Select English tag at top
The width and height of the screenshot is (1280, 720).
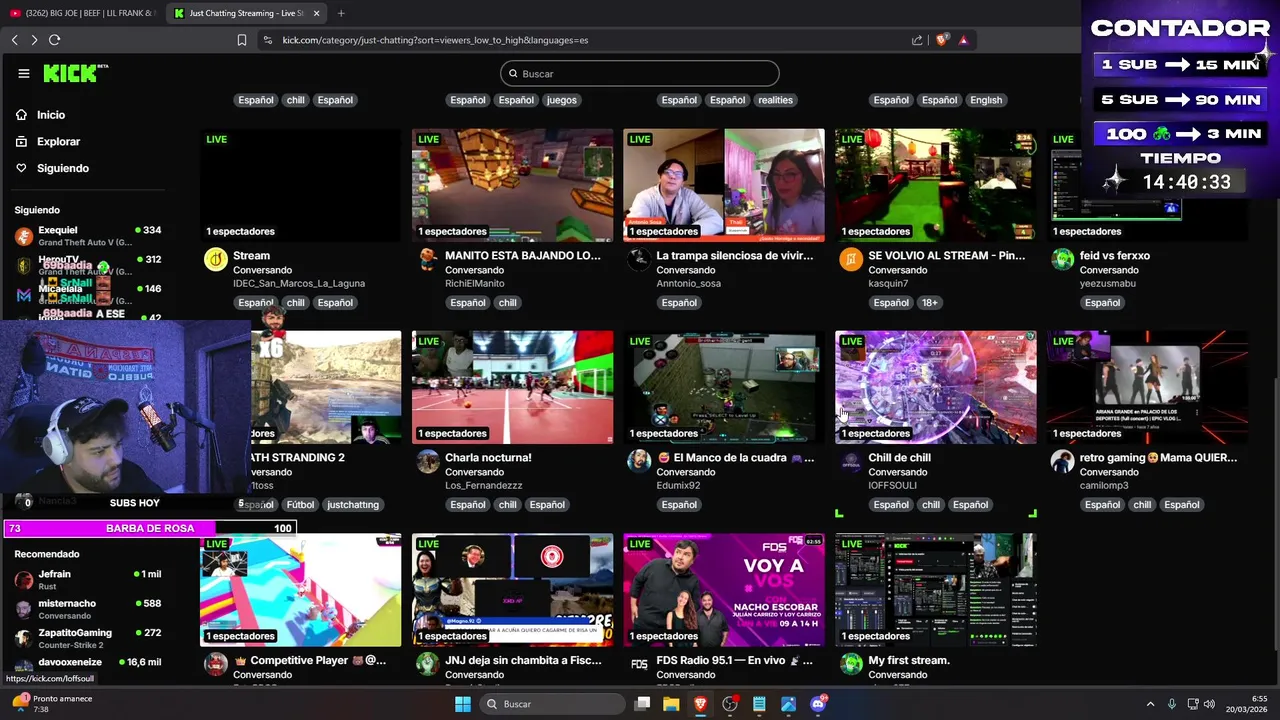tap(986, 100)
